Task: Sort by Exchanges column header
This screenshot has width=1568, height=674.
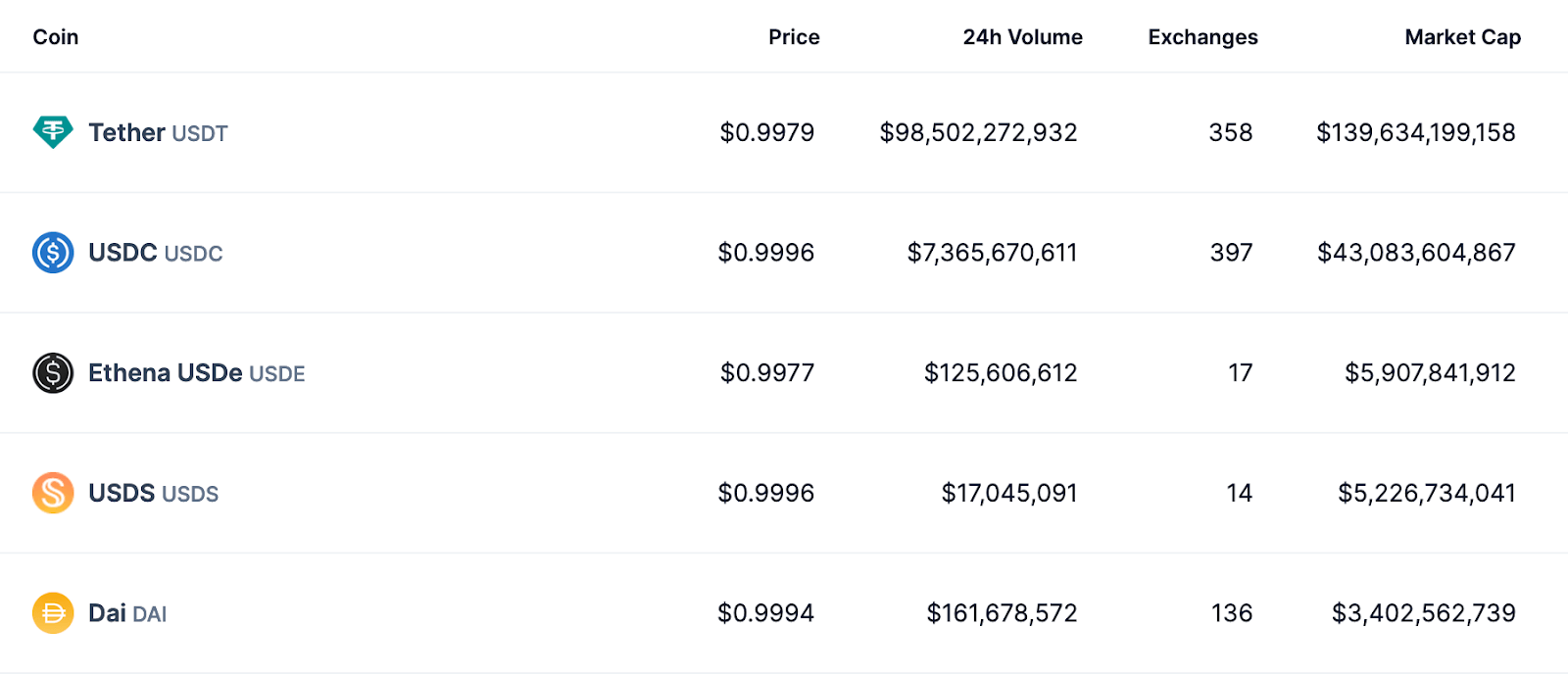Action: tap(1202, 37)
